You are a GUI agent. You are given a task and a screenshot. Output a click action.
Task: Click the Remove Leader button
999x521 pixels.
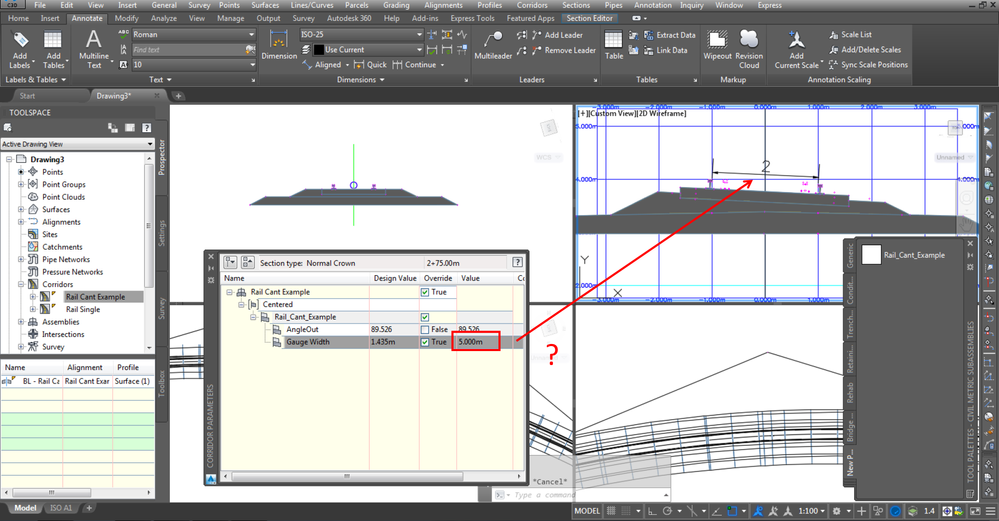(x=564, y=50)
